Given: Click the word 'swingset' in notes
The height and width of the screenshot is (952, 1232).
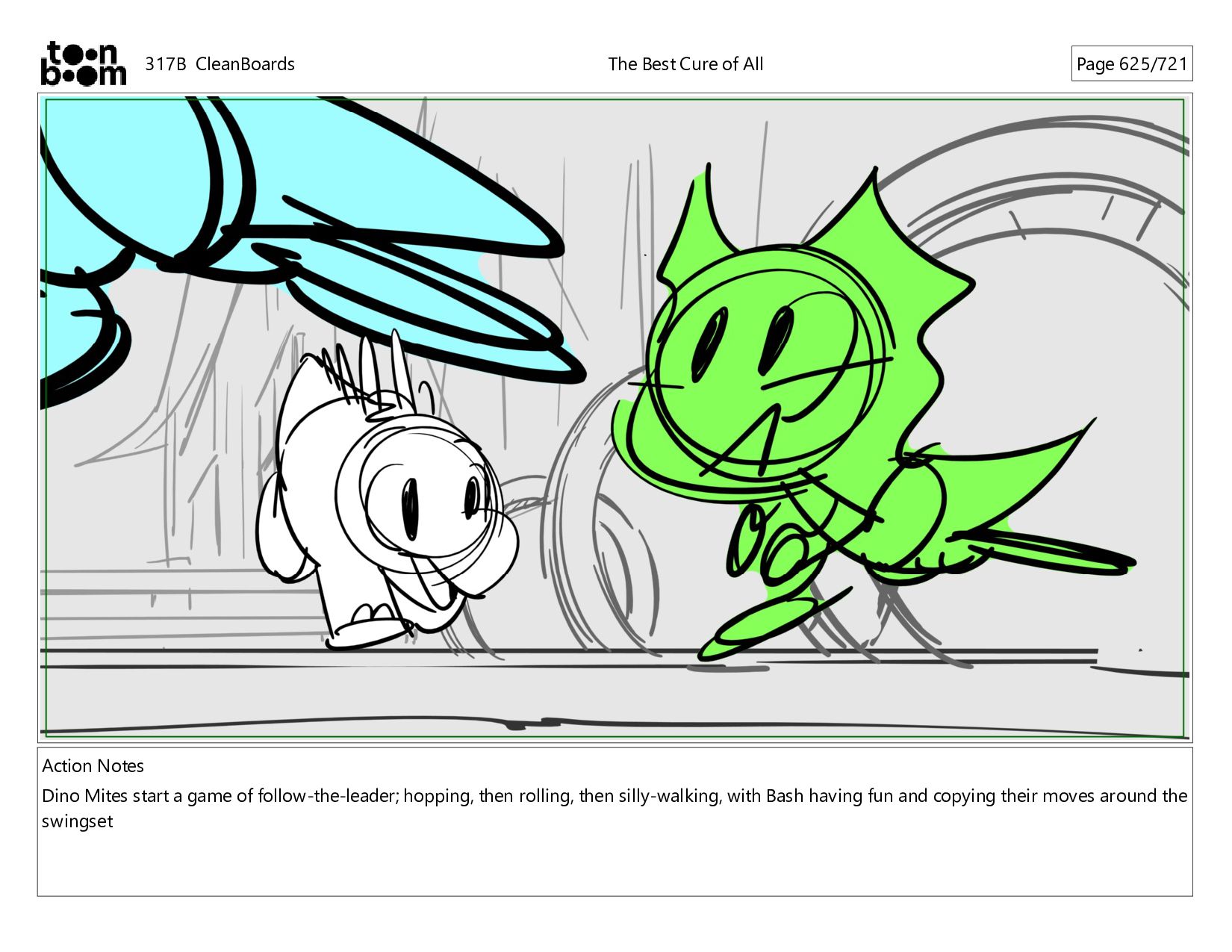Looking at the screenshot, I should point(77,822).
